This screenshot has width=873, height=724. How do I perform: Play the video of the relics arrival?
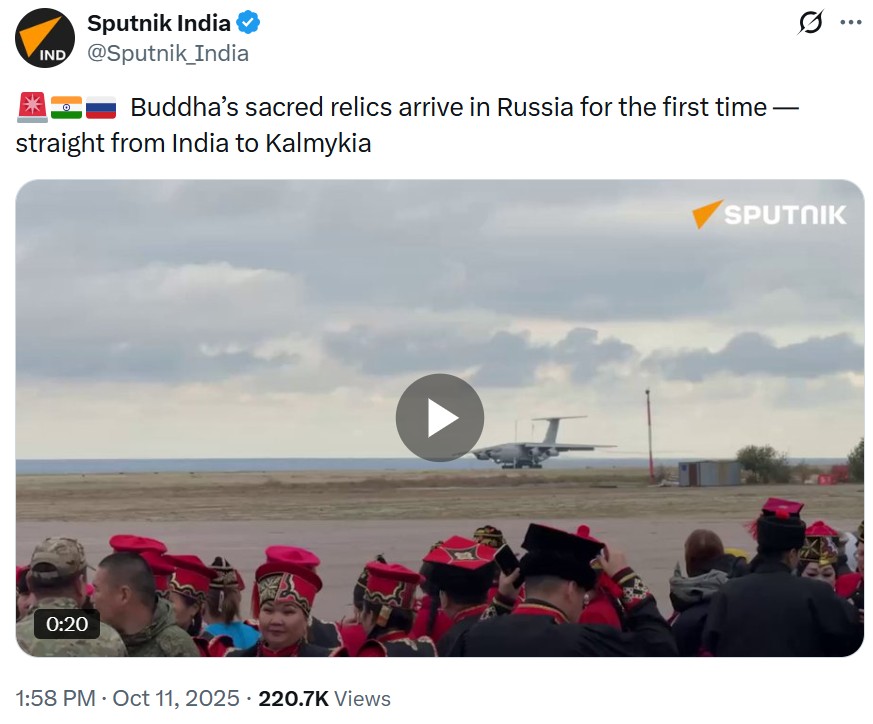click(x=440, y=418)
